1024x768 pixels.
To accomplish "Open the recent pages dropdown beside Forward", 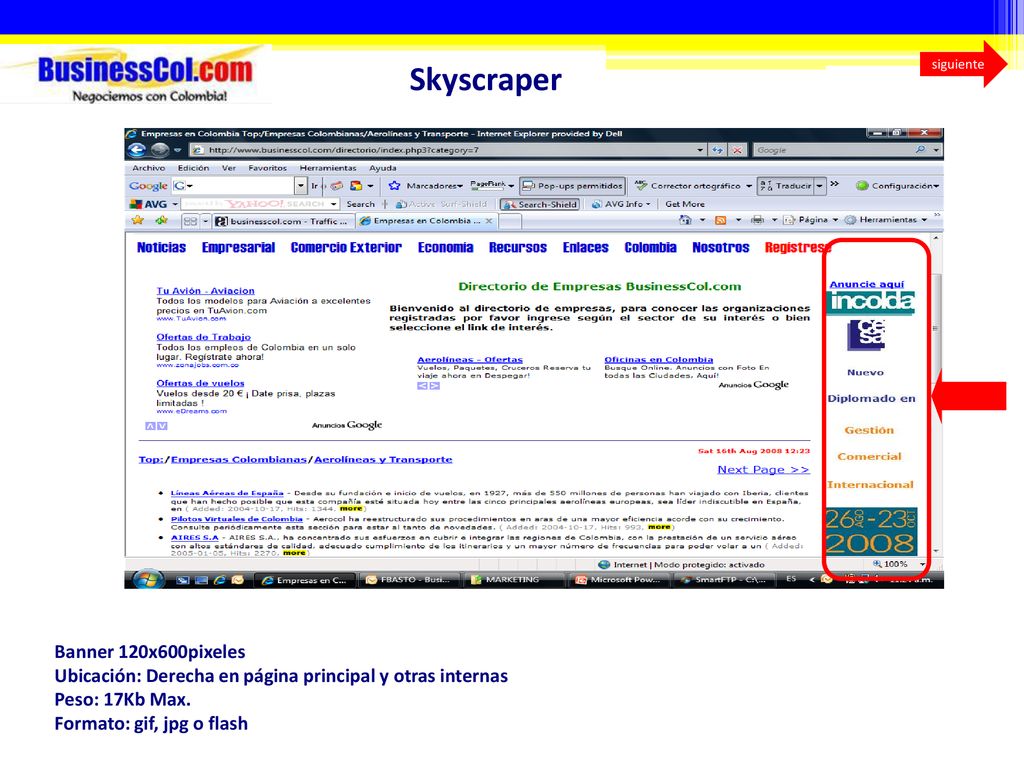I will tap(177, 150).
